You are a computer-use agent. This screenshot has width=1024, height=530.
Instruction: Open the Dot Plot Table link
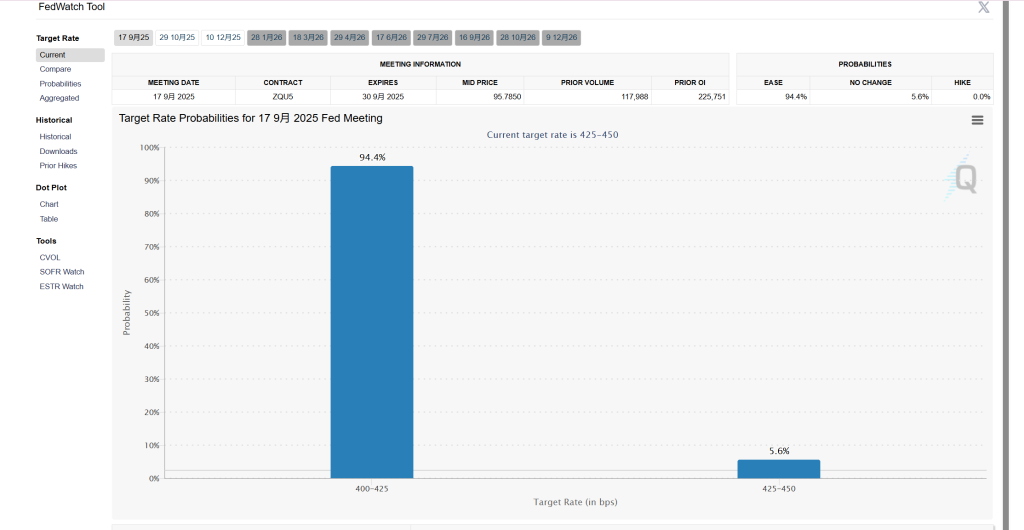[49, 218]
